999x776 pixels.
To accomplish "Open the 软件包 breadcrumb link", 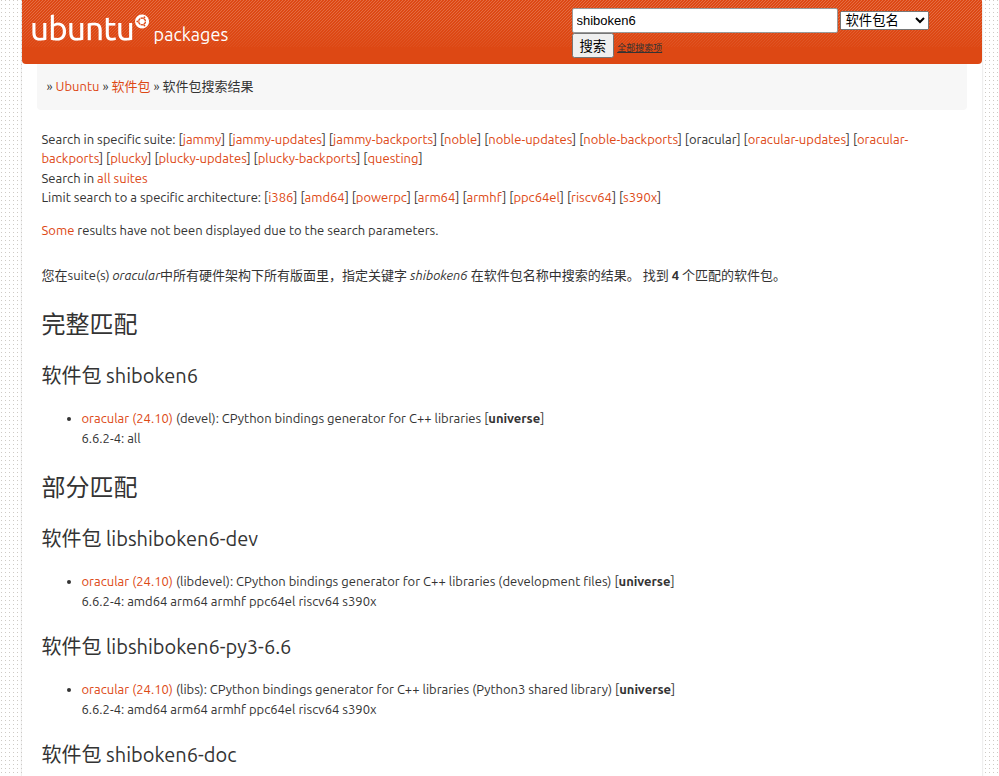I will coord(131,87).
